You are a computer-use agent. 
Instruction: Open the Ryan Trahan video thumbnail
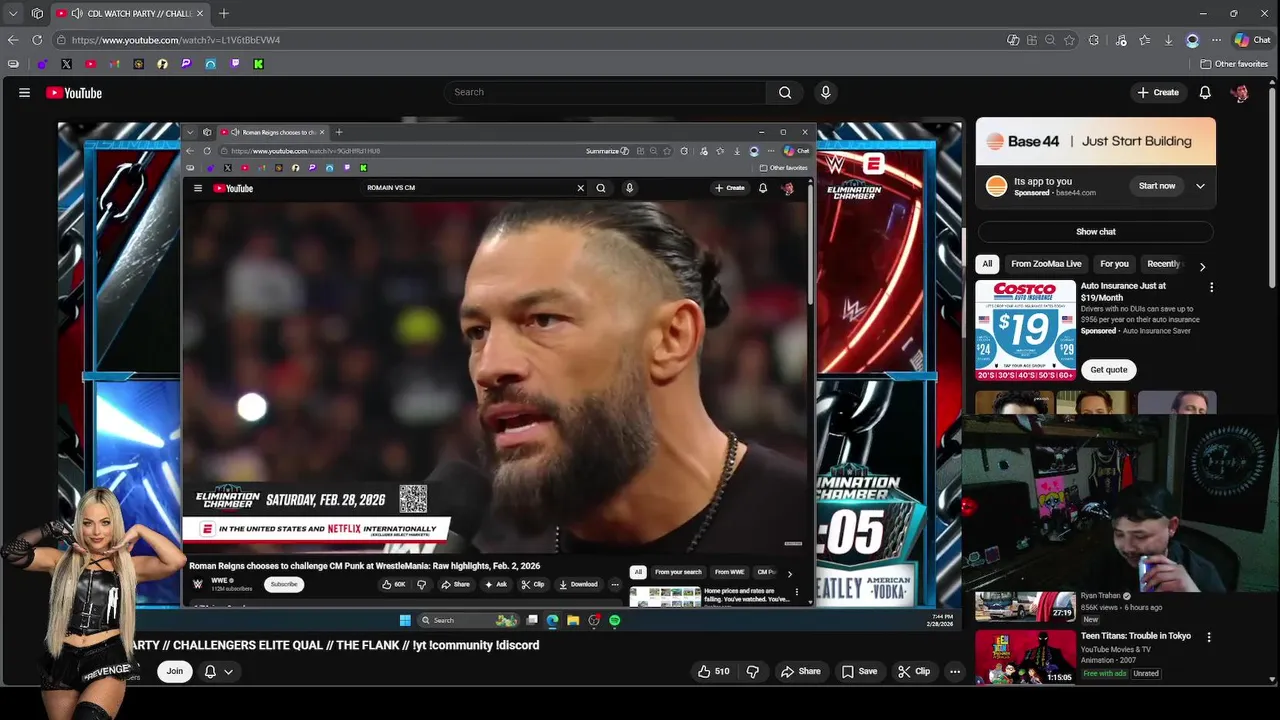[x=1025, y=606]
